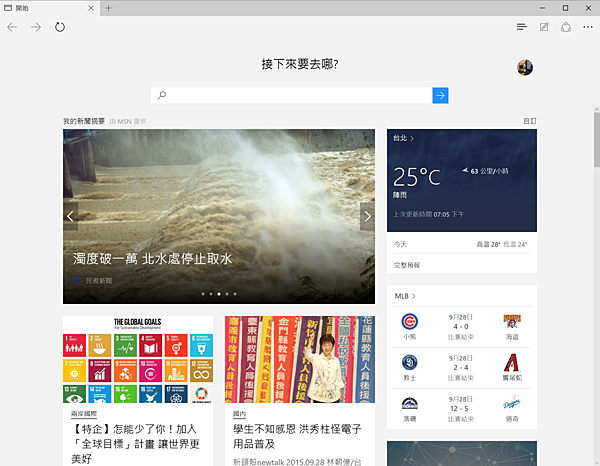The image size is (600, 466).
Task: Click the 響尾蛇 Diamondbacks team logo
Action: click(512, 362)
